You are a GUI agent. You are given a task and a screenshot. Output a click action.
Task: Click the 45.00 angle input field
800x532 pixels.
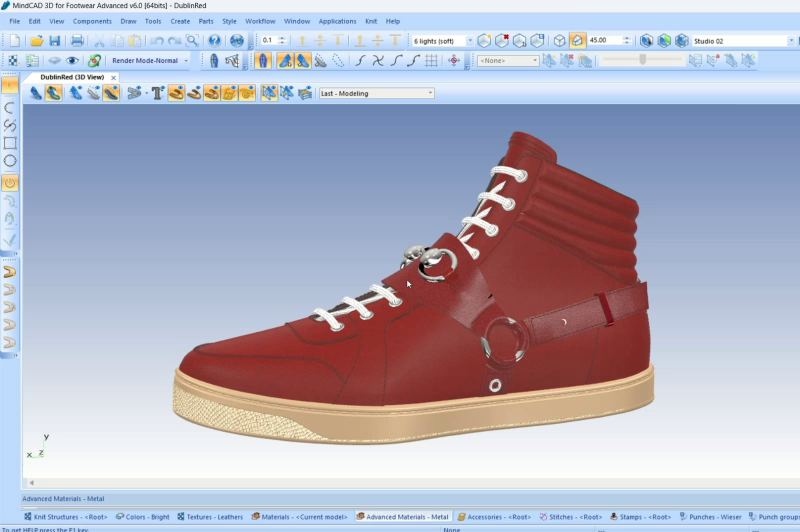point(605,40)
